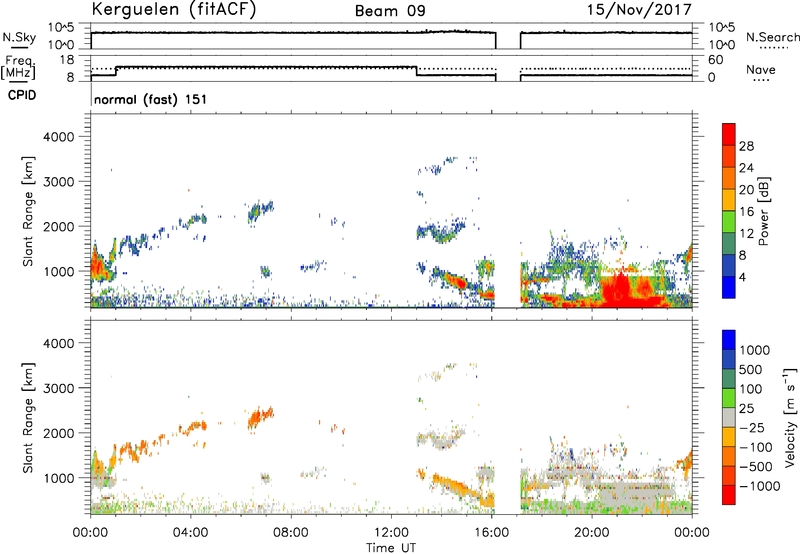The image size is (800, 554).
Task: Click '4000' on the power panel range axis
Action: coord(58,137)
